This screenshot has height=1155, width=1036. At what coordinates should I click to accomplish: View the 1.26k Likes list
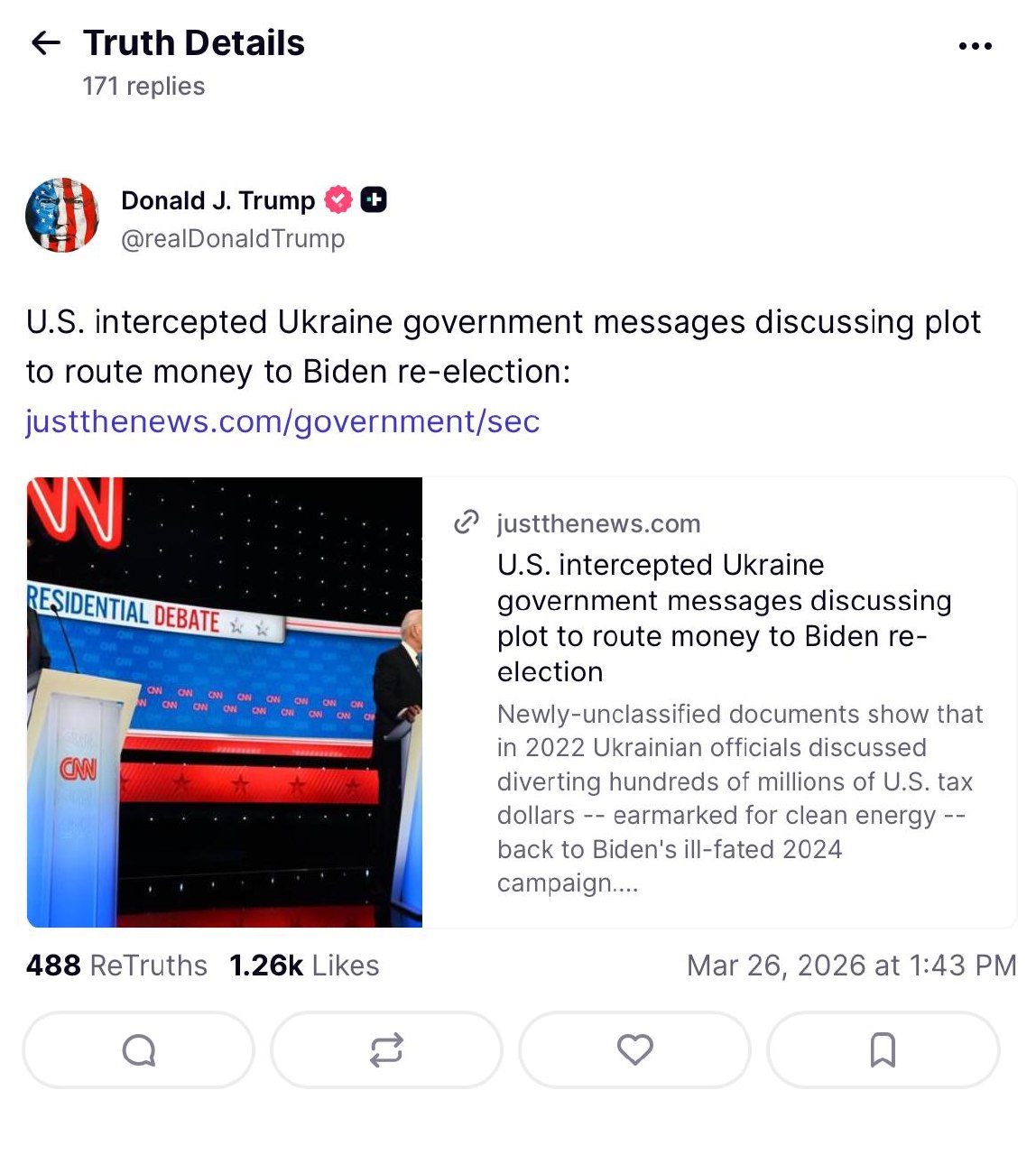point(304,966)
